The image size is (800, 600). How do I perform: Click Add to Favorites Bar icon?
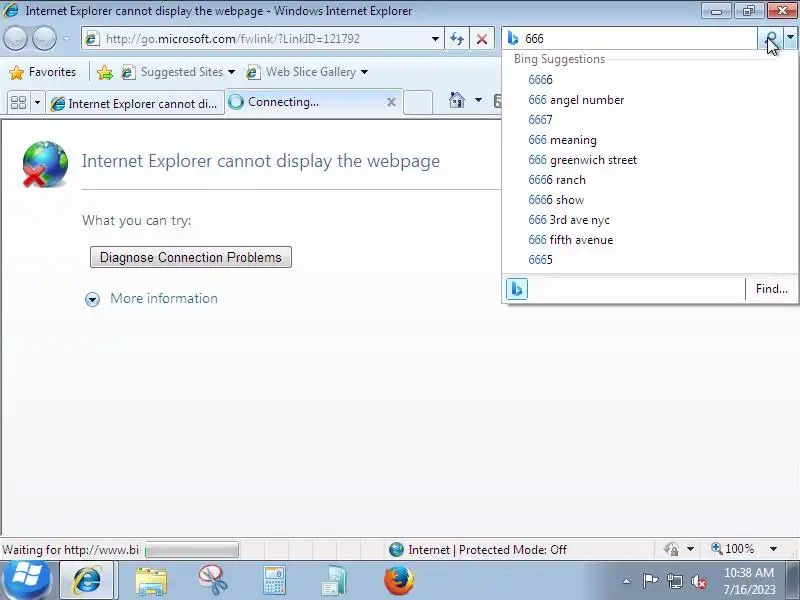(105, 72)
